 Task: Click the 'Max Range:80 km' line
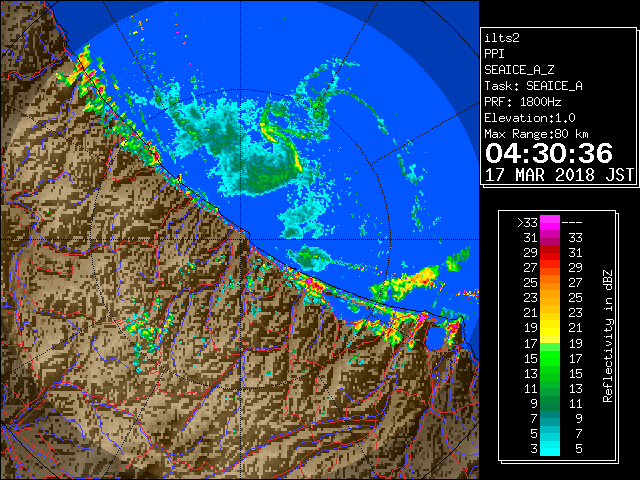(x=536, y=134)
